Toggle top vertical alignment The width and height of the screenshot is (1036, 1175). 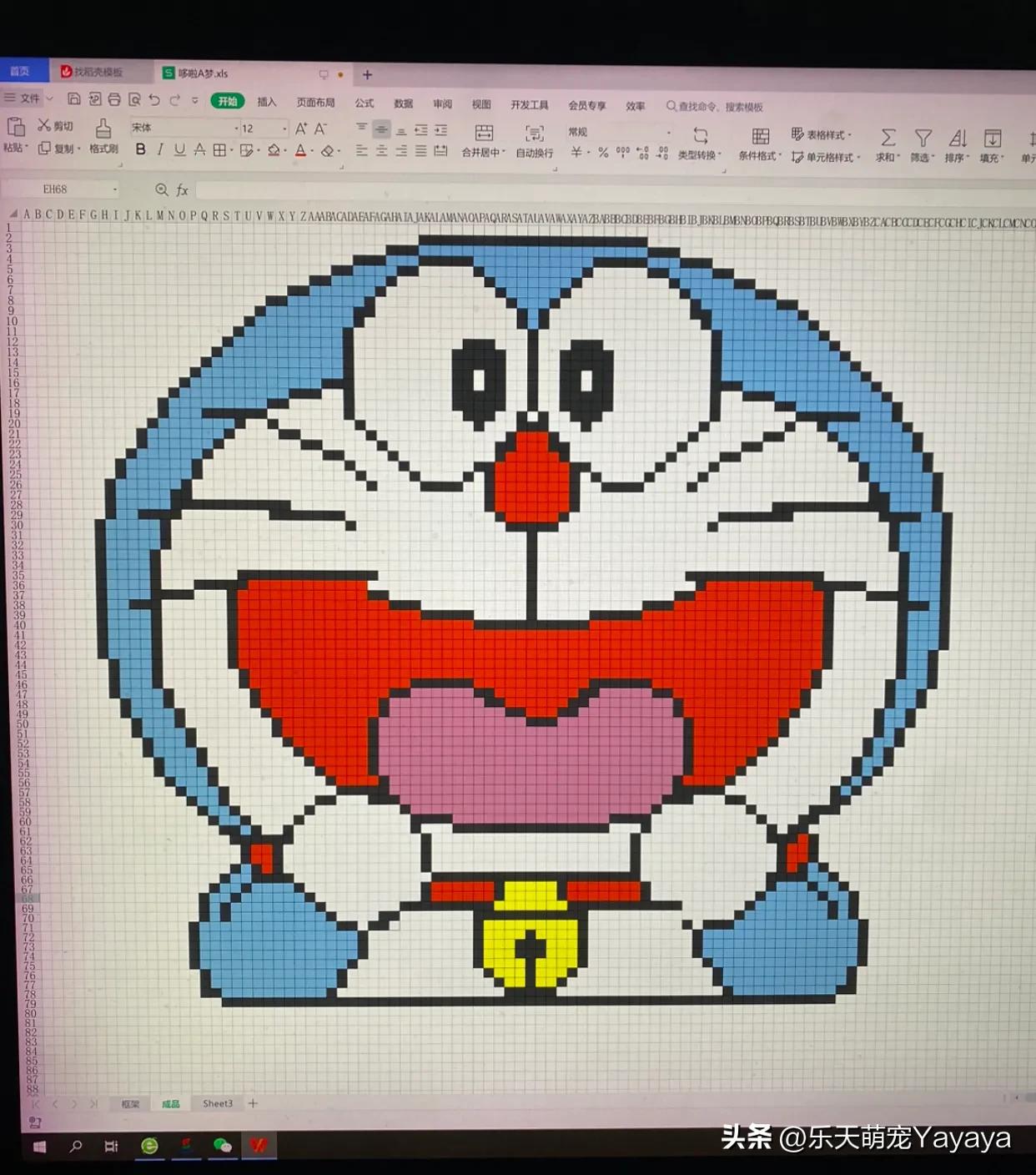[x=361, y=129]
